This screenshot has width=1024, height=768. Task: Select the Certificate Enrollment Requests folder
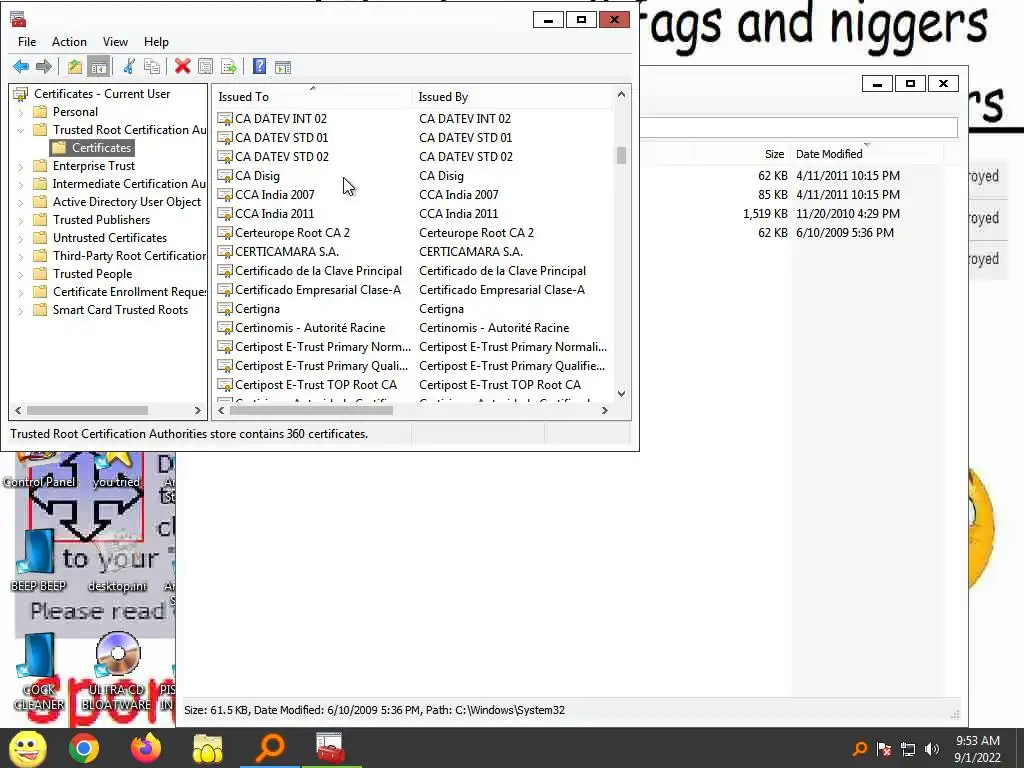(129, 292)
